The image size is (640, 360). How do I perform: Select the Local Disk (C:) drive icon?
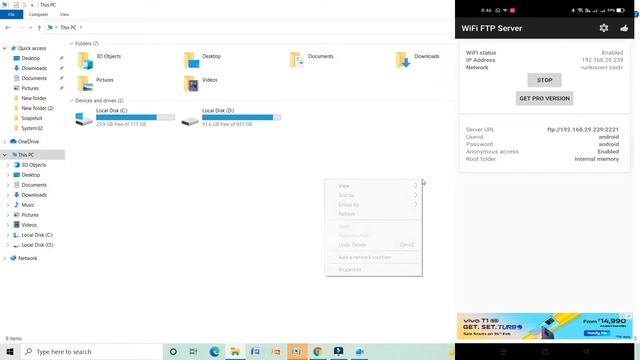pos(84,118)
